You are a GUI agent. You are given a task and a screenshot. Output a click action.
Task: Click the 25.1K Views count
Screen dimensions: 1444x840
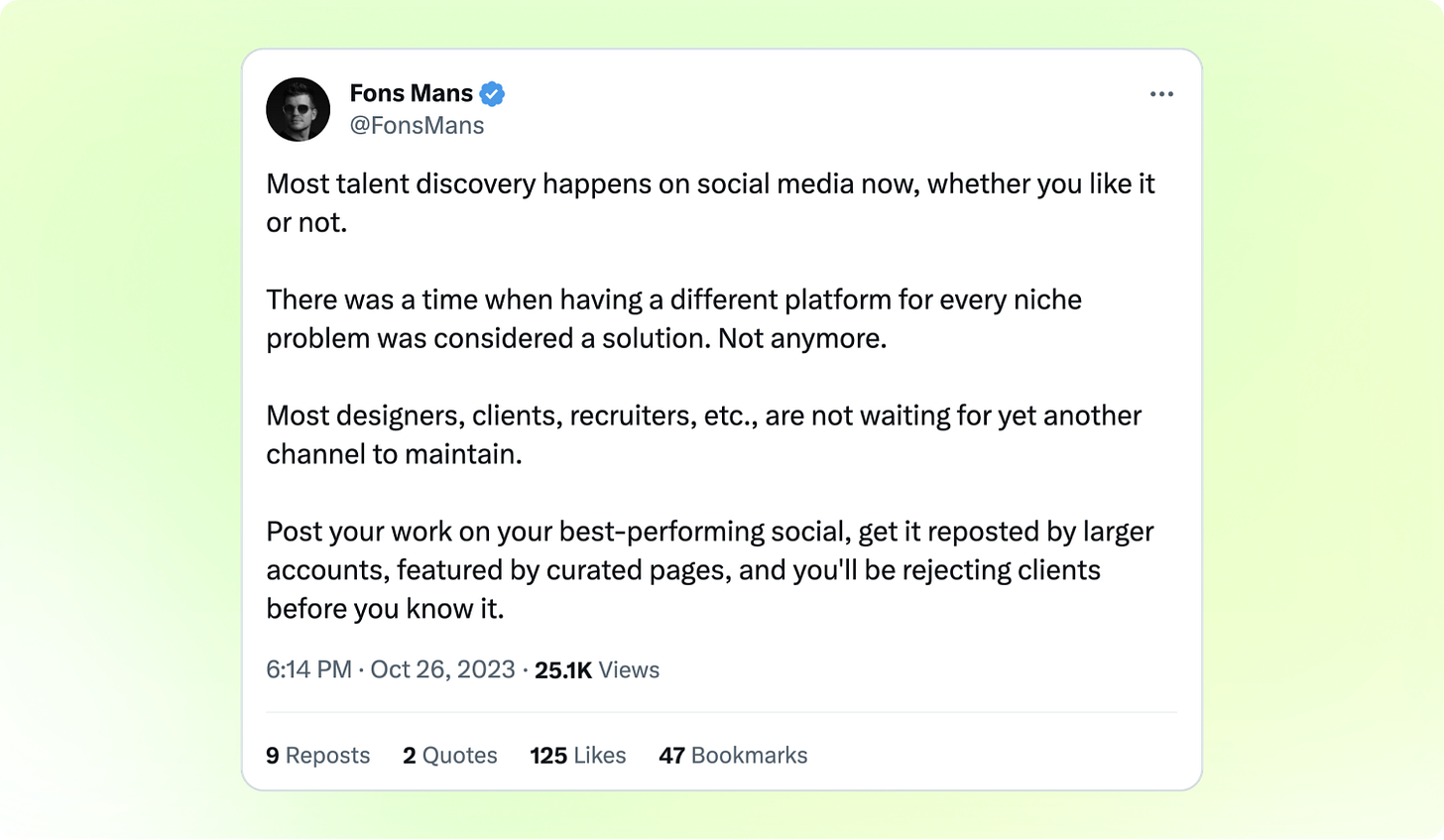(597, 670)
